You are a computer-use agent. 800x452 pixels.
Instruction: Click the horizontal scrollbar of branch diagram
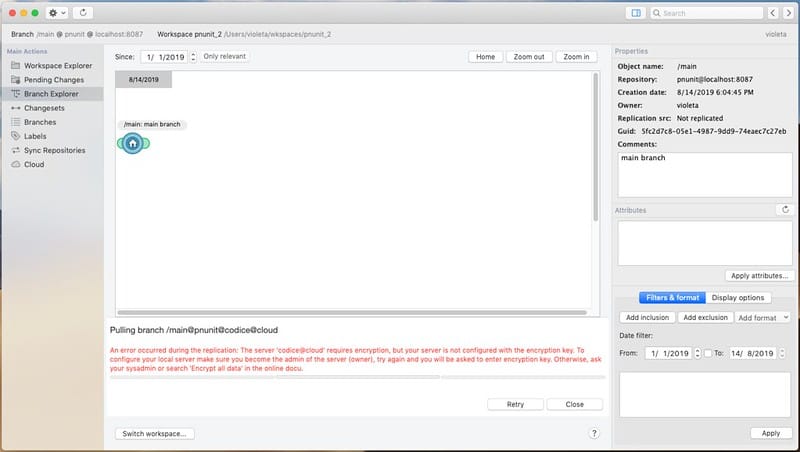tap(352, 312)
